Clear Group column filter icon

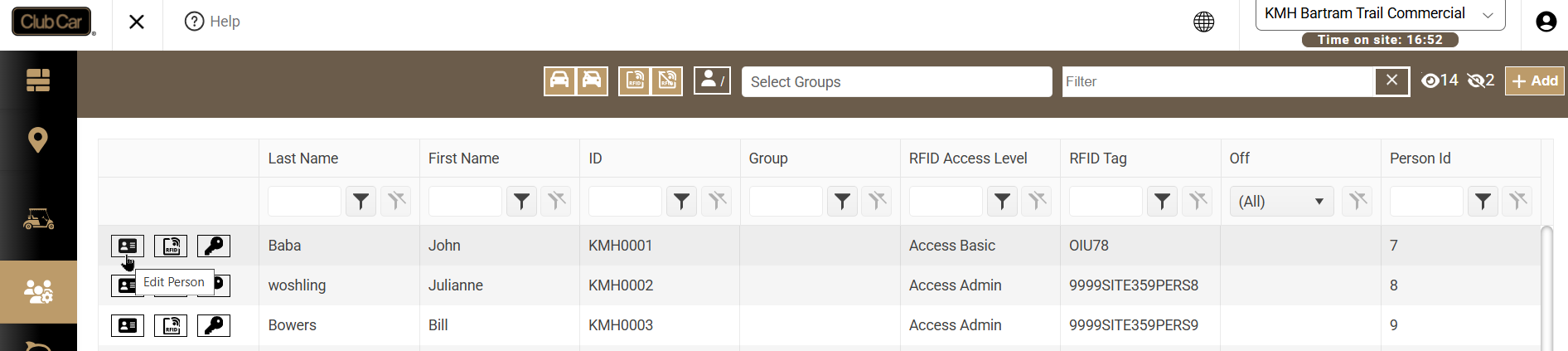tap(877, 202)
